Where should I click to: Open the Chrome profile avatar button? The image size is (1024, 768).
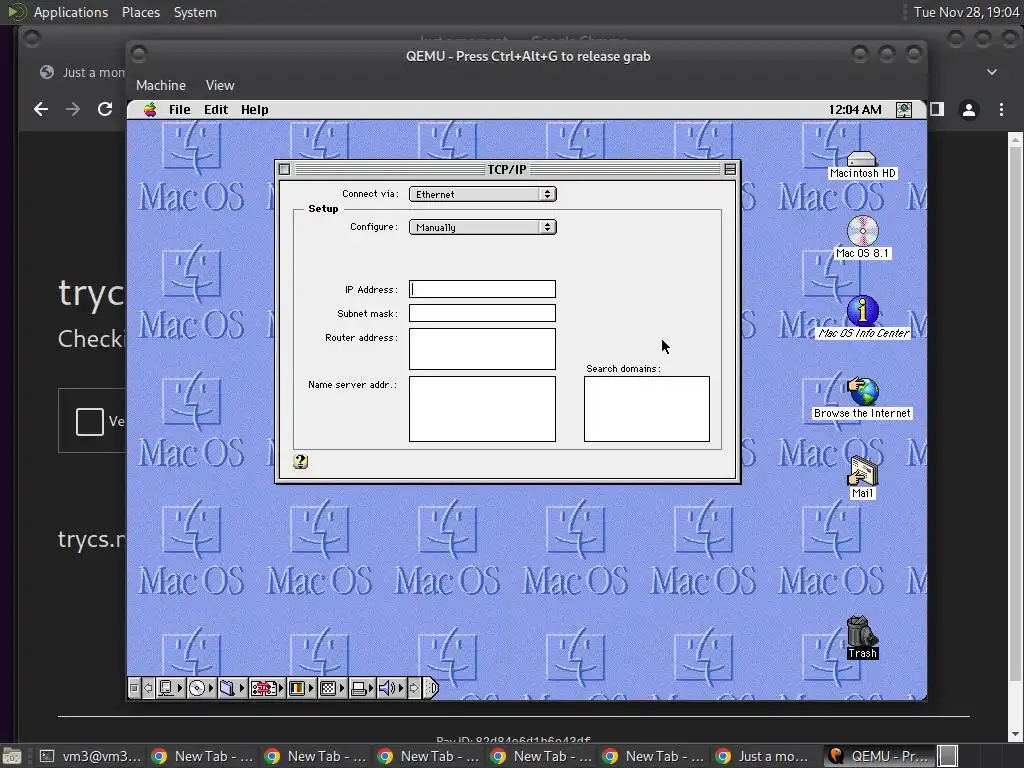click(x=969, y=109)
